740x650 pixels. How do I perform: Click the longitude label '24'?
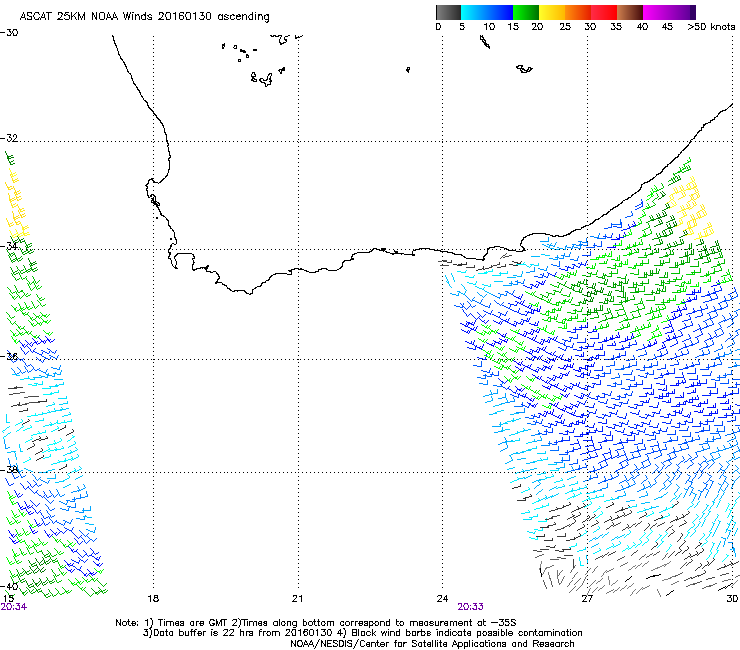click(442, 599)
